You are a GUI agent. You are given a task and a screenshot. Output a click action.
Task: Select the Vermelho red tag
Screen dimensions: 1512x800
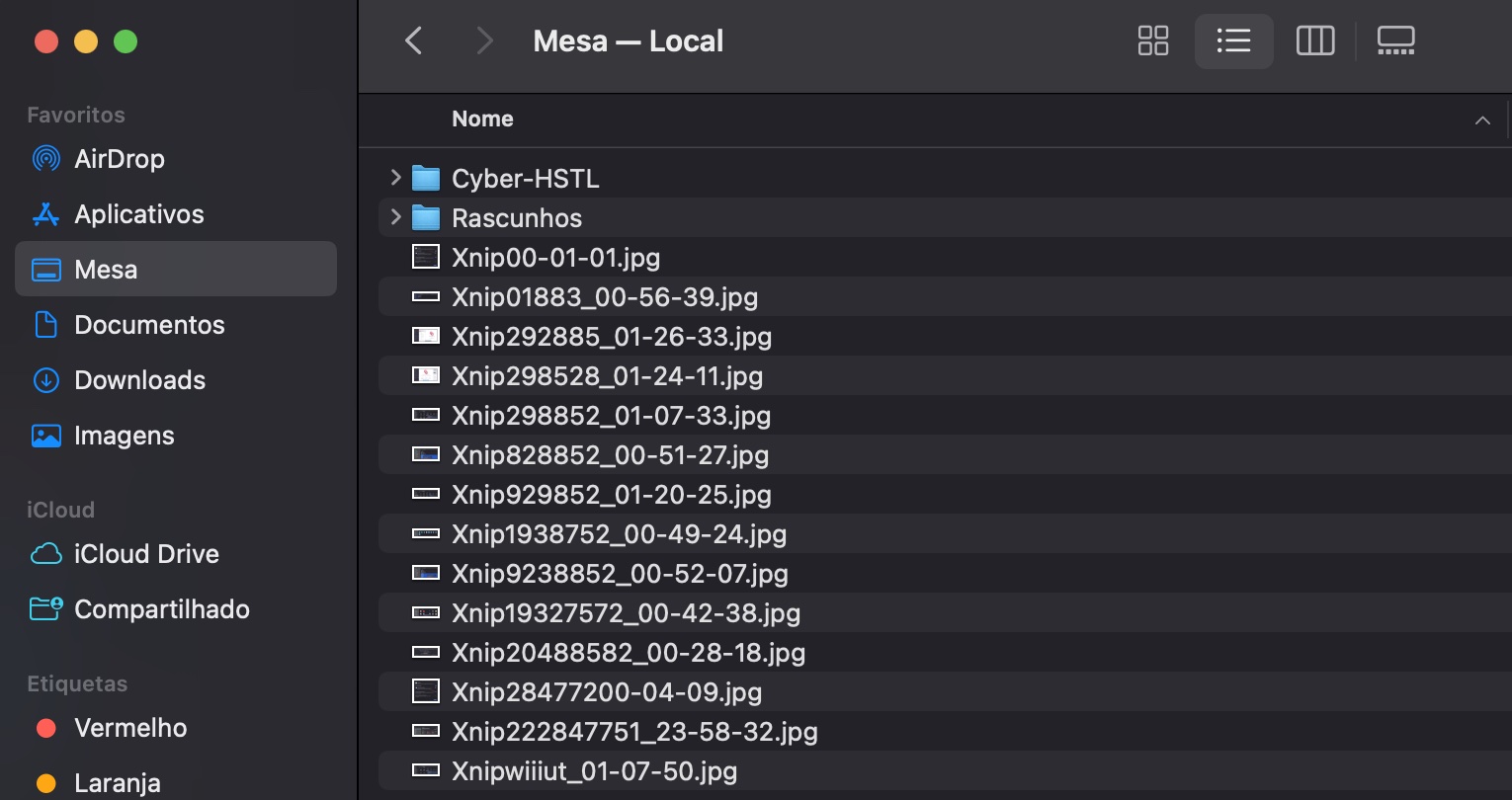(x=130, y=728)
